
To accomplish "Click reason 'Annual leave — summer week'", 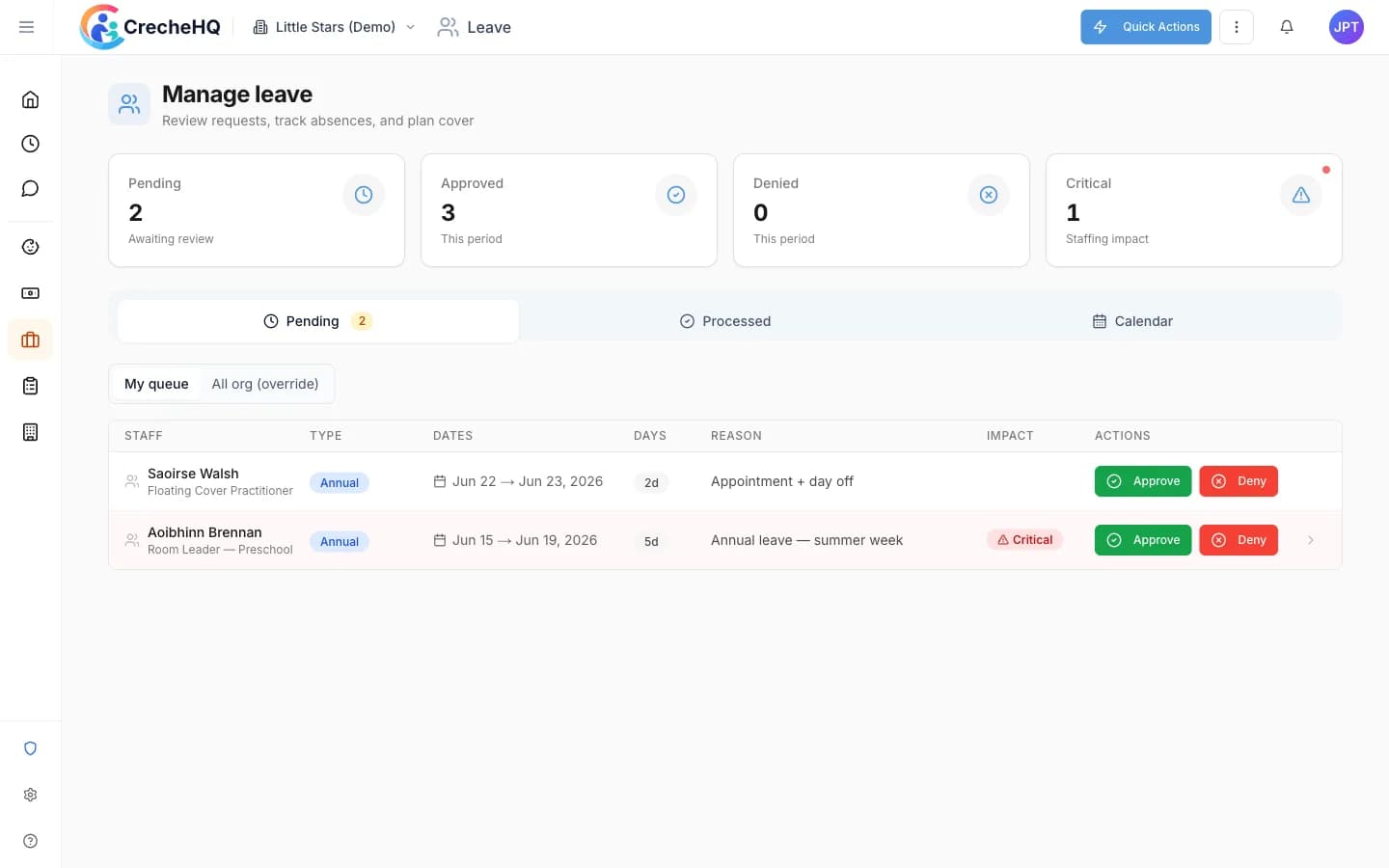I will coord(806,540).
